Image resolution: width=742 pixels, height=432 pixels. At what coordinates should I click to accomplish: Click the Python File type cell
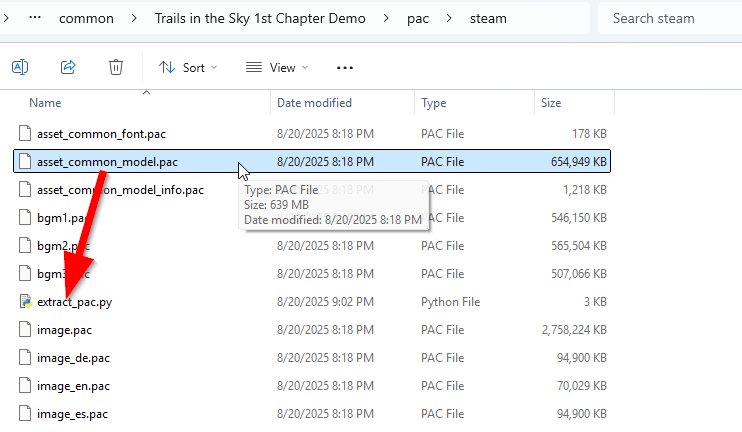tap(450, 302)
